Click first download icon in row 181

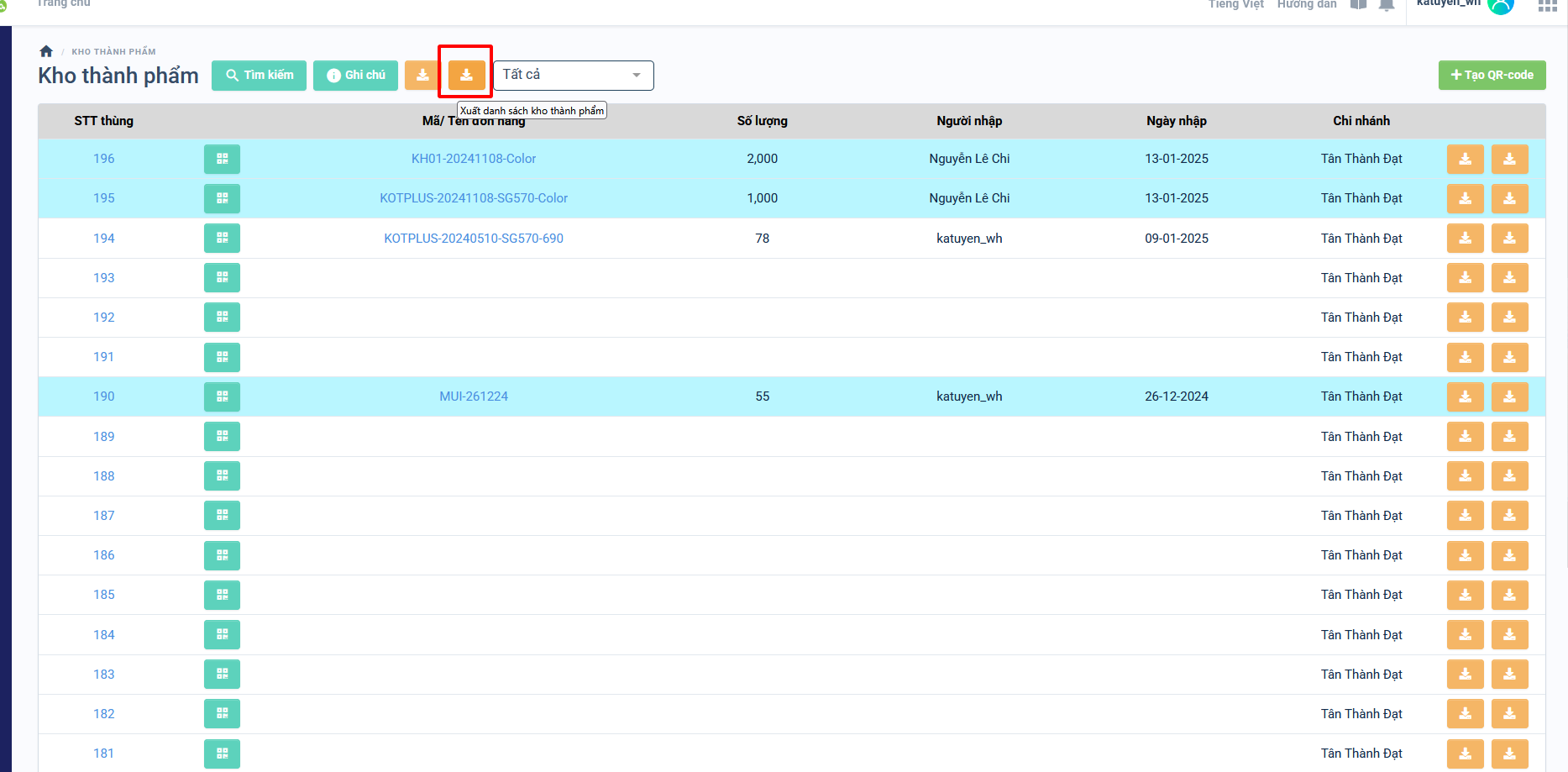point(1466,754)
